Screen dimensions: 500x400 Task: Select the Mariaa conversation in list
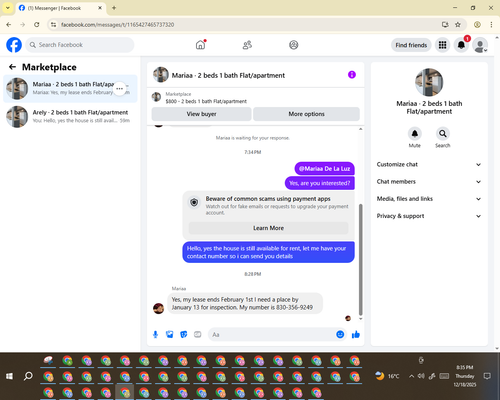tap(70, 89)
